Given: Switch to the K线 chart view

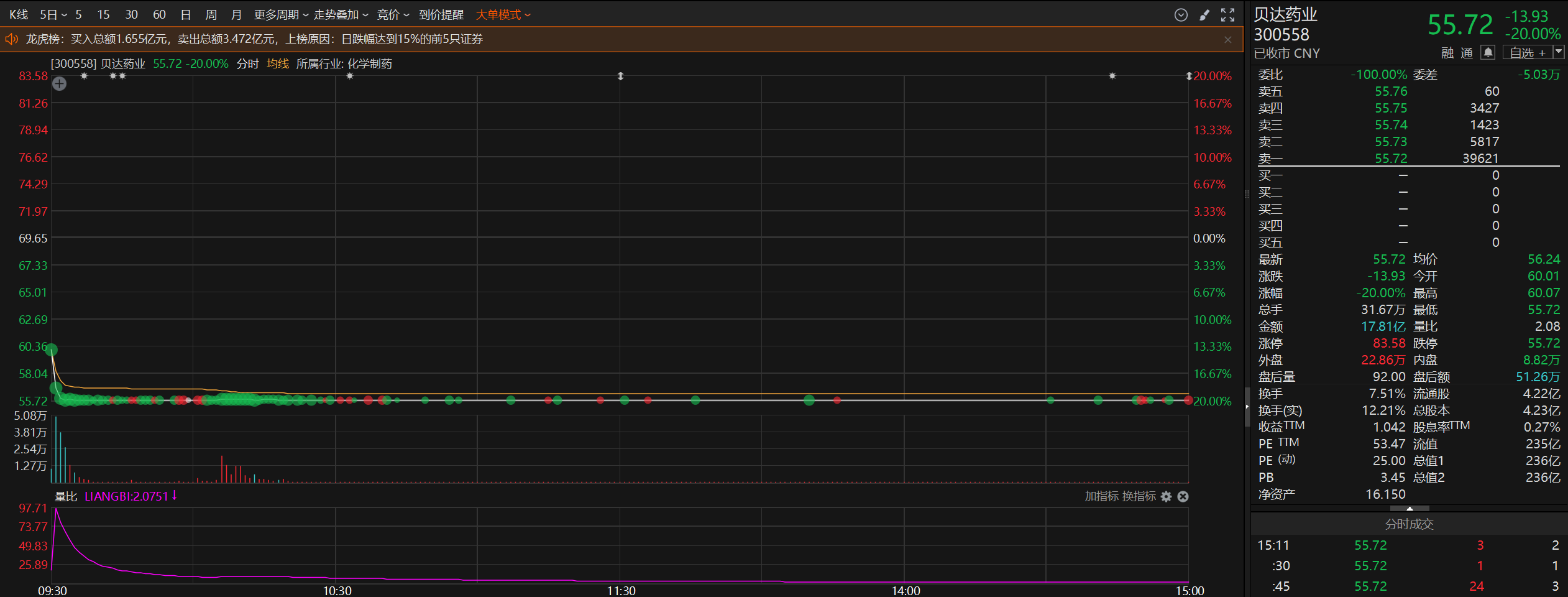Looking at the screenshot, I should (x=19, y=14).
